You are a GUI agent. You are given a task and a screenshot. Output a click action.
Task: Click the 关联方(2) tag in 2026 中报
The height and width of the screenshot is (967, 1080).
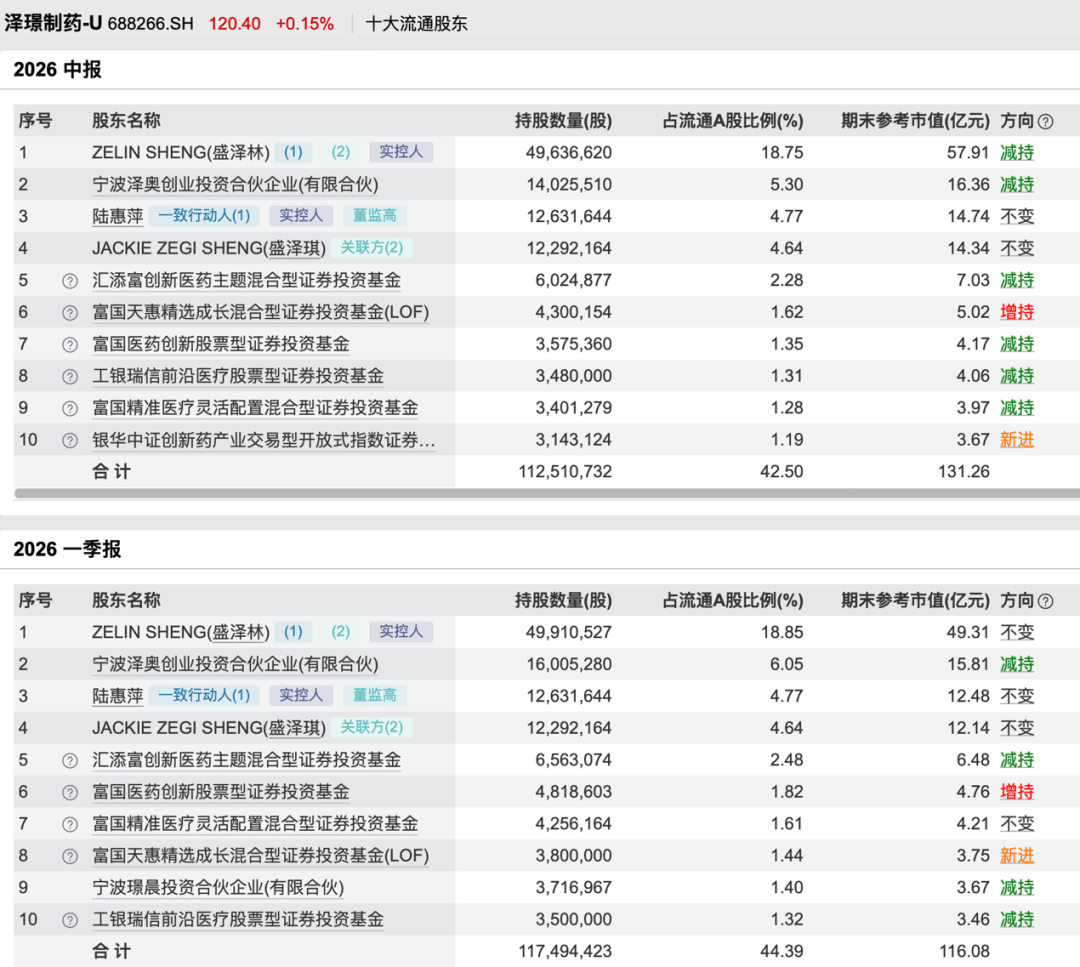coord(372,247)
